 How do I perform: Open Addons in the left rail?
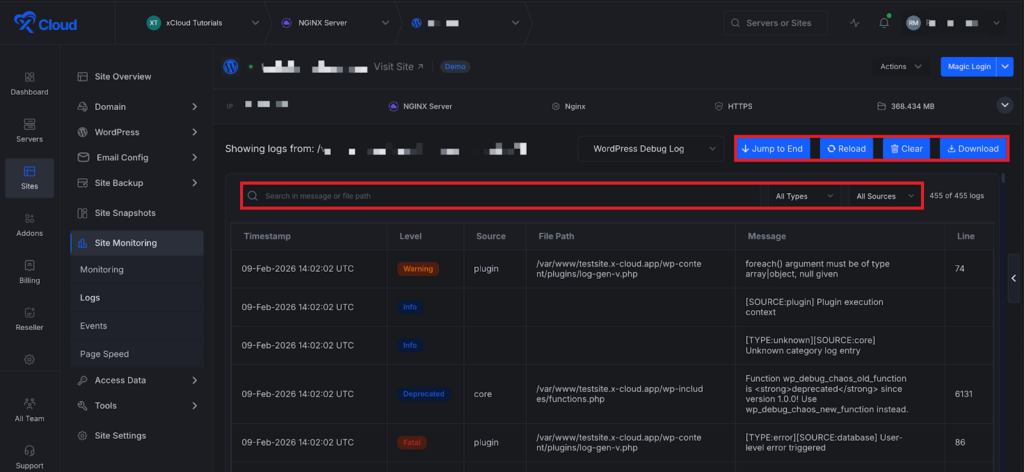pos(29,225)
